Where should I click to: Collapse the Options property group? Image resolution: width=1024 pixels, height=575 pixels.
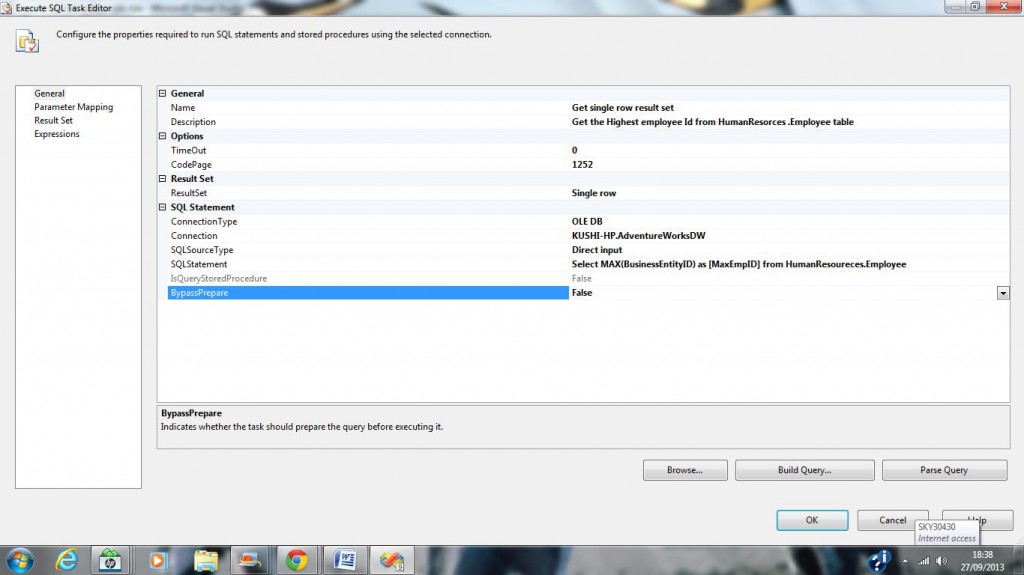coord(163,136)
